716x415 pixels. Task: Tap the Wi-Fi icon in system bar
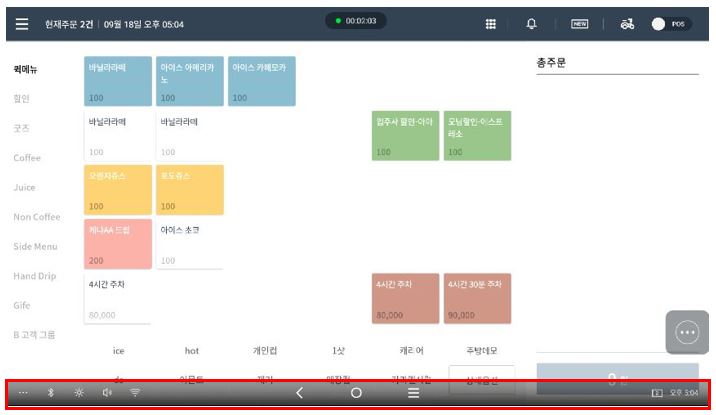point(135,393)
